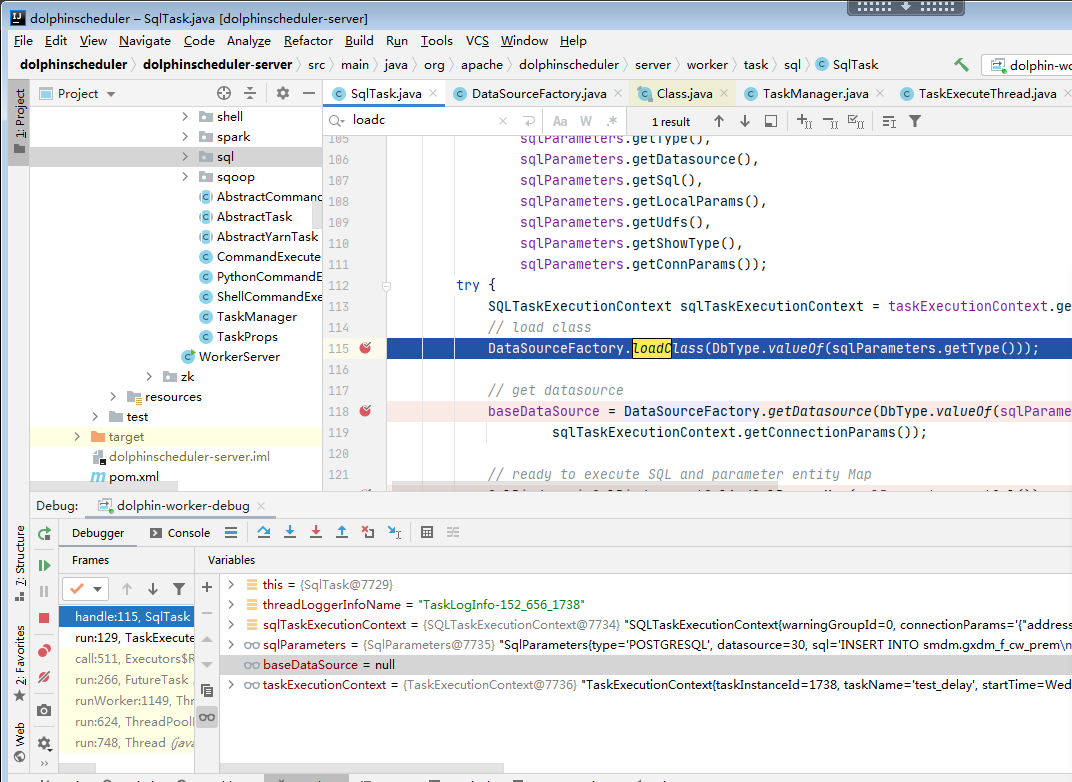Image resolution: width=1072 pixels, height=782 pixels.
Task: Toggle Words option W in search bar
Action: tap(586, 121)
